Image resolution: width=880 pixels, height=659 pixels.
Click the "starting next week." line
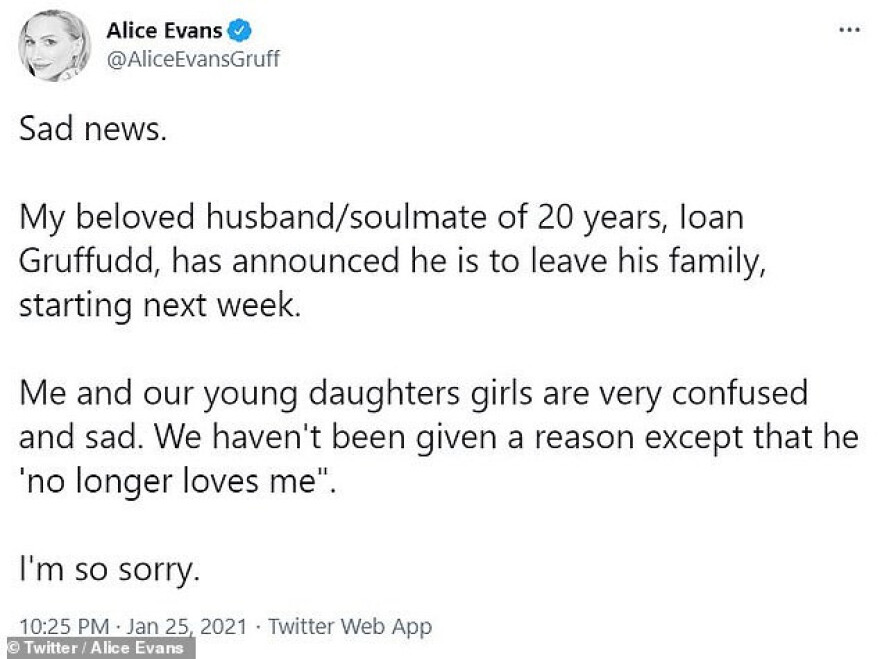tap(160, 303)
